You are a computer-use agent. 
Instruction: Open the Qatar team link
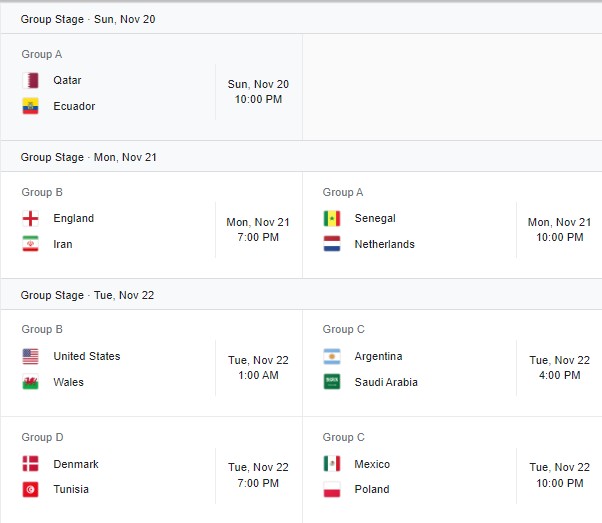pyautogui.click(x=67, y=81)
